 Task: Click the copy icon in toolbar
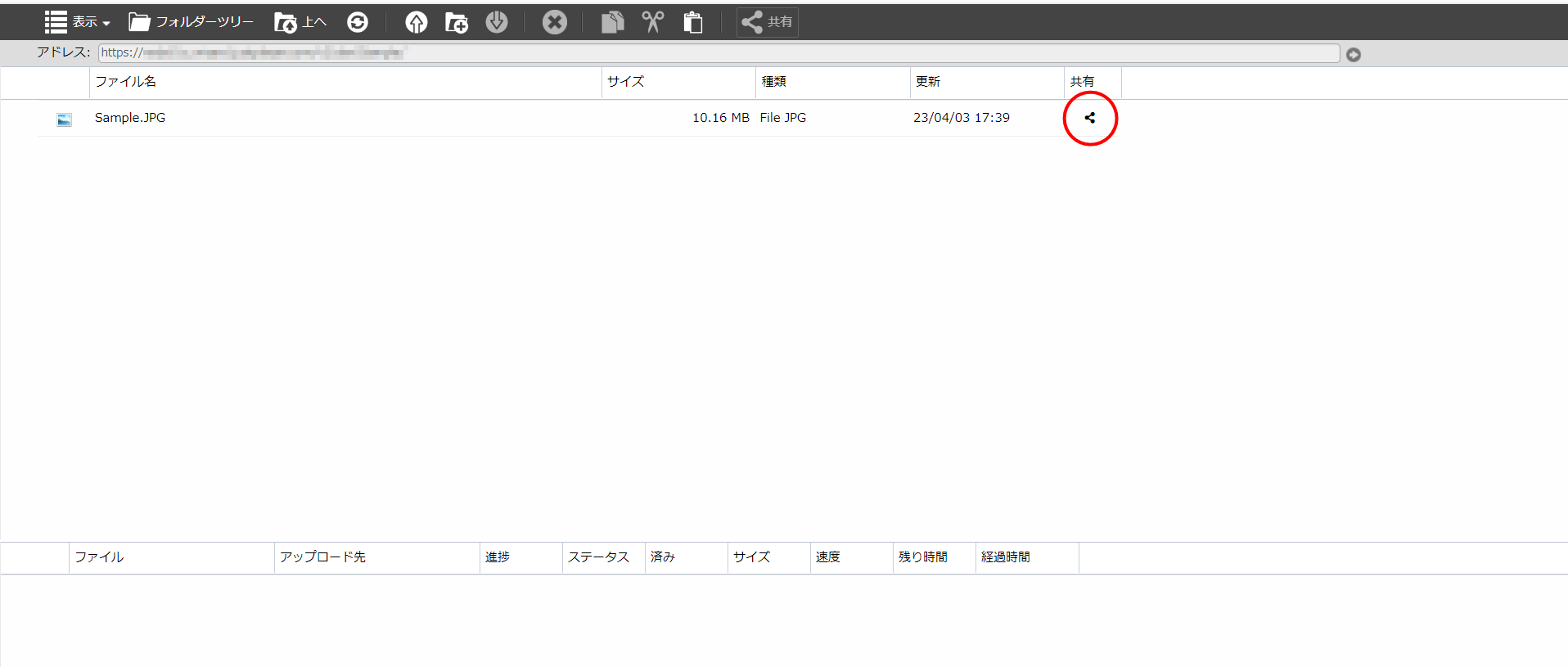coord(612,22)
